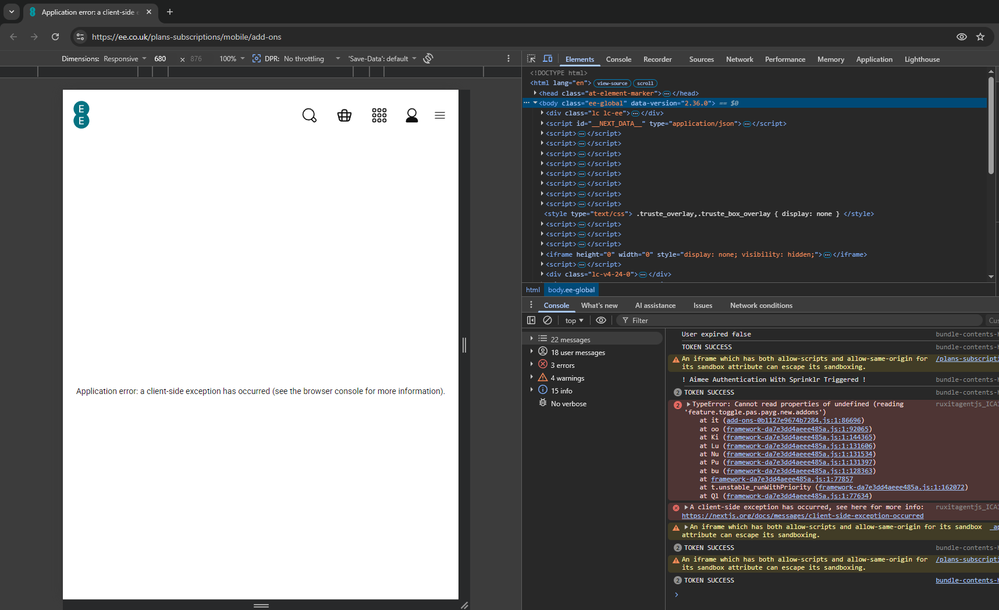Open the No throttling dropdown
This screenshot has height=610, width=999.
click(312, 59)
